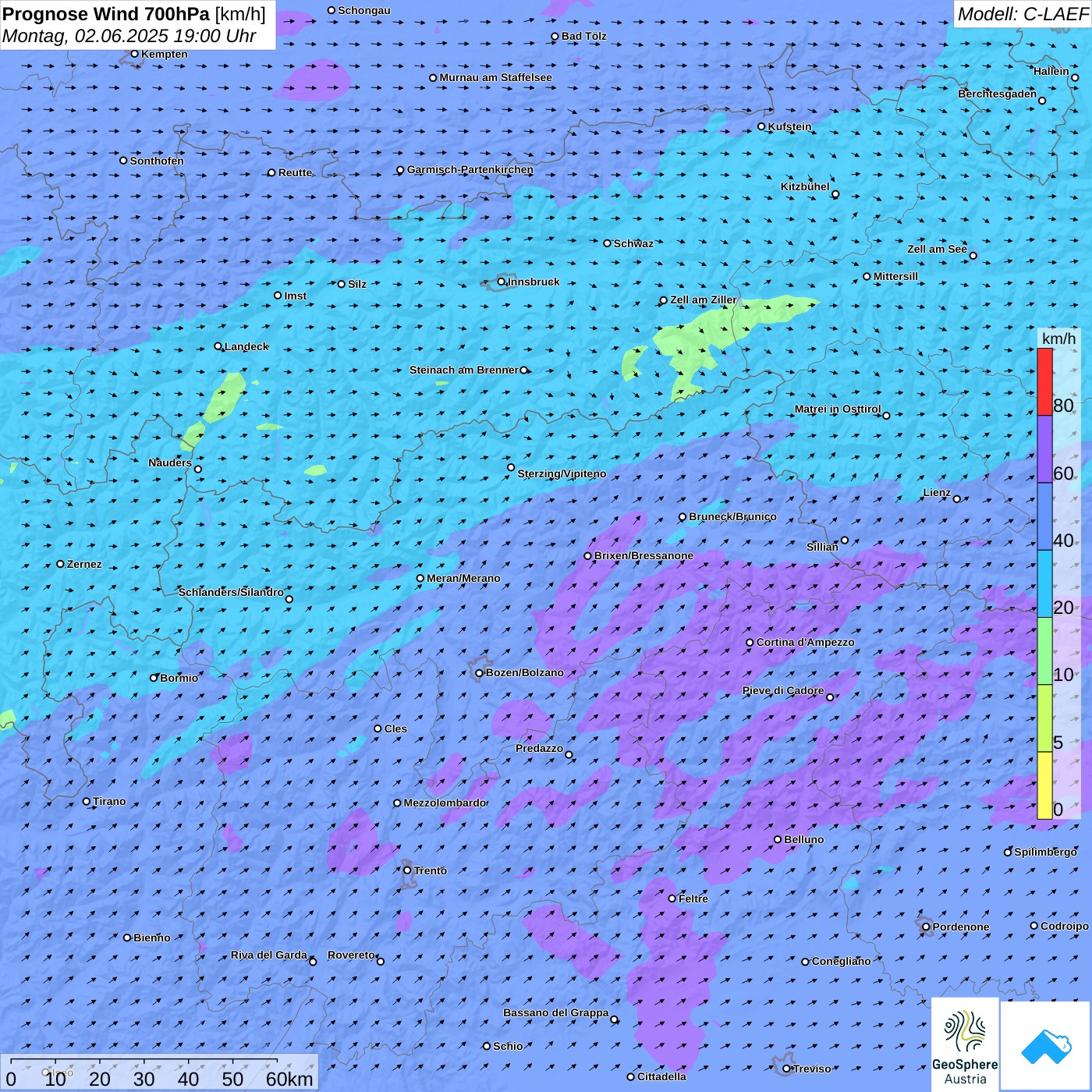Click the Steinach am Brenner label
The image size is (1092, 1092).
tap(464, 370)
